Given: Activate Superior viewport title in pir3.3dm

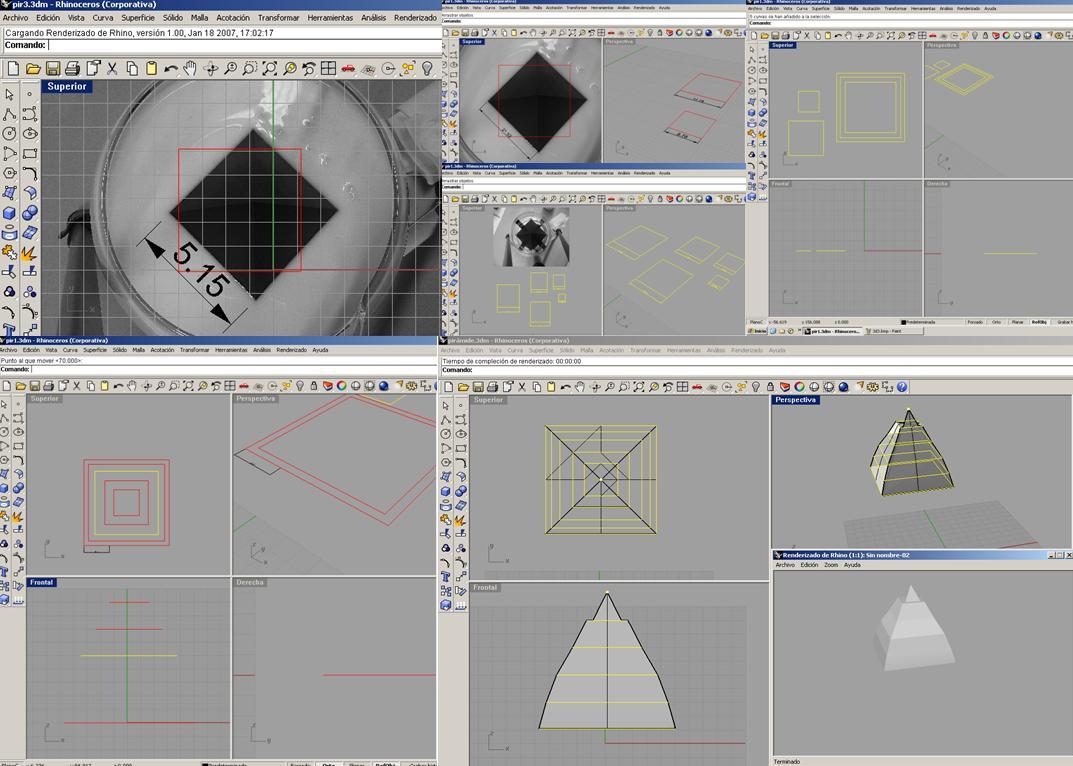Looking at the screenshot, I should 66,86.
